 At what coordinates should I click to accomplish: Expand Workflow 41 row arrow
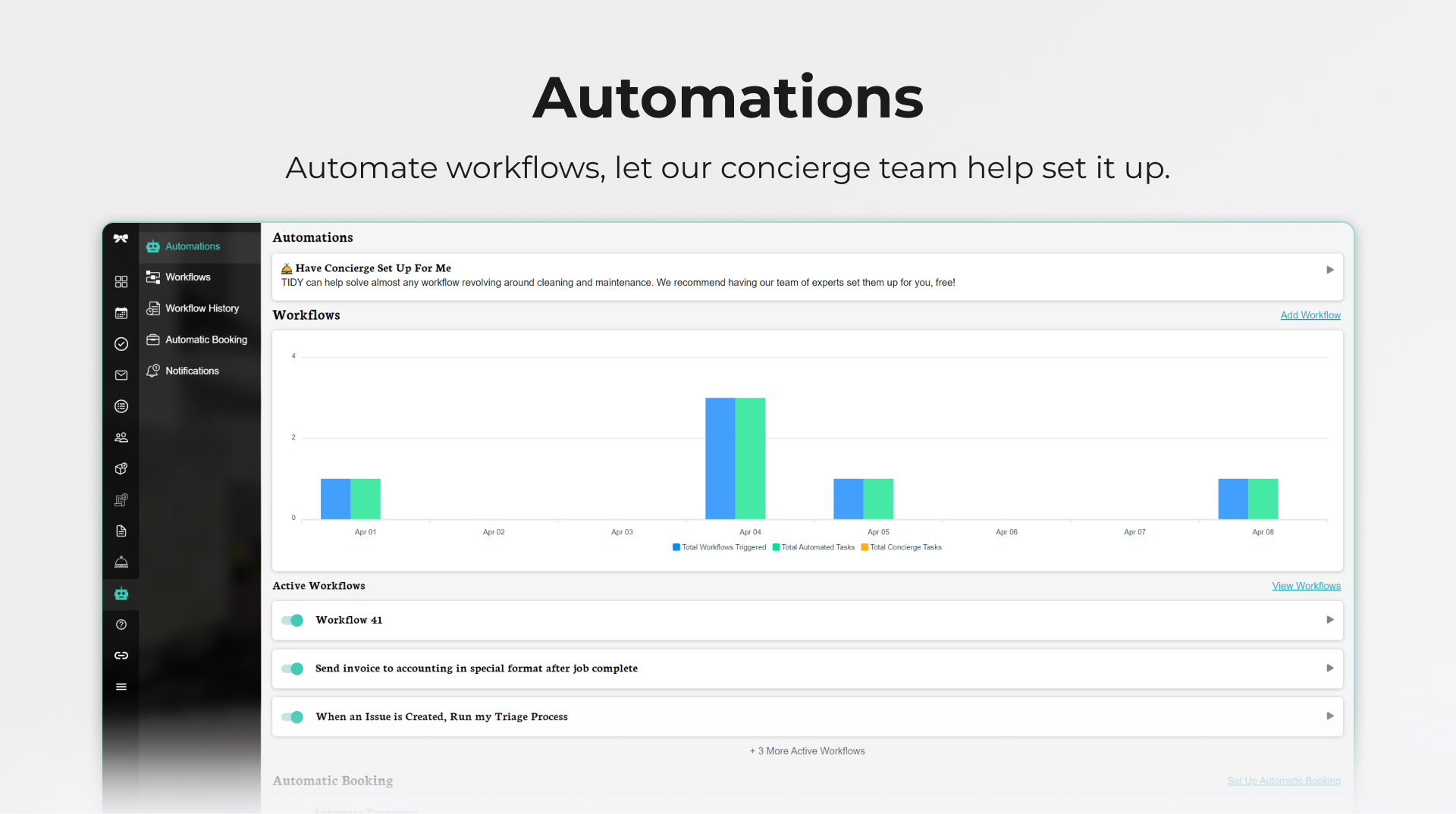tap(1329, 620)
